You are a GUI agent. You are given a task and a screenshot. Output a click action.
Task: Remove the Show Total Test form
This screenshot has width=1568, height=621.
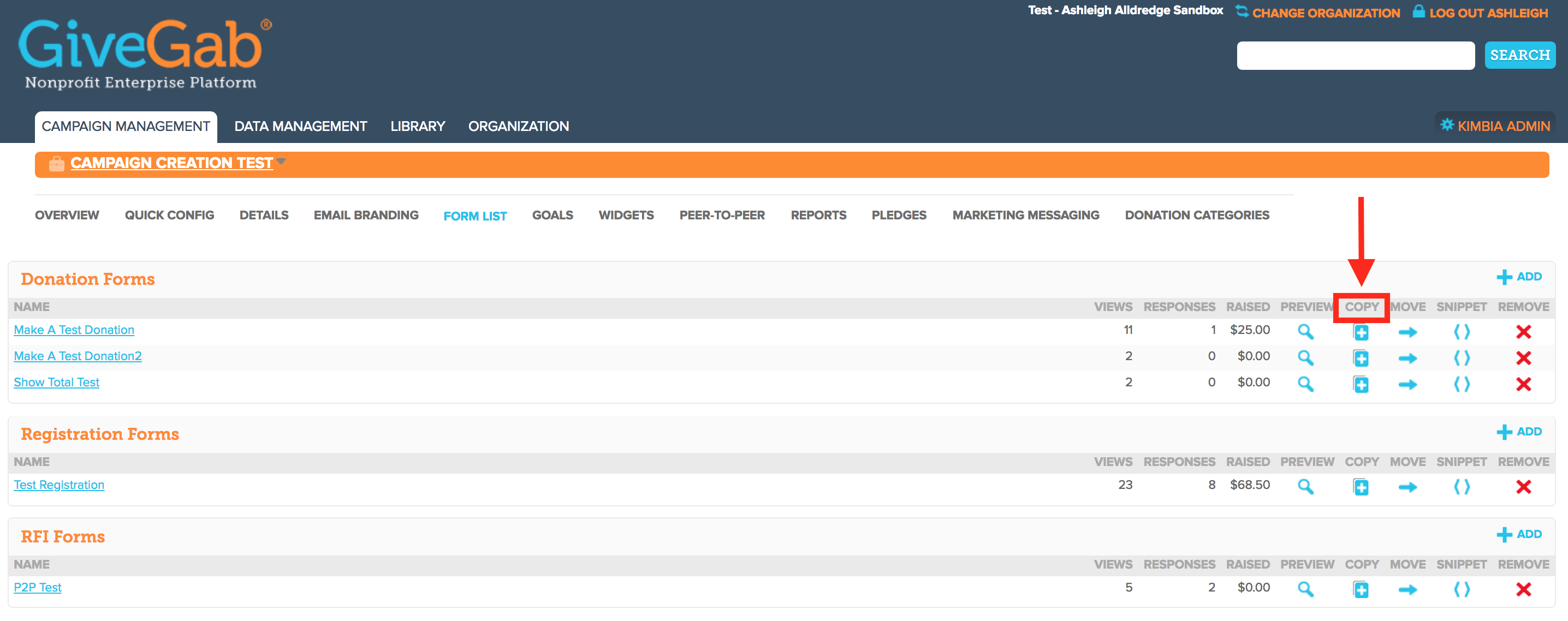pyautogui.click(x=1523, y=384)
